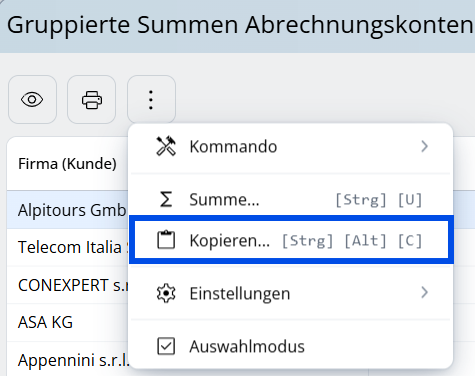
Task: Open the three-dot more options menu
Action: tap(151, 99)
